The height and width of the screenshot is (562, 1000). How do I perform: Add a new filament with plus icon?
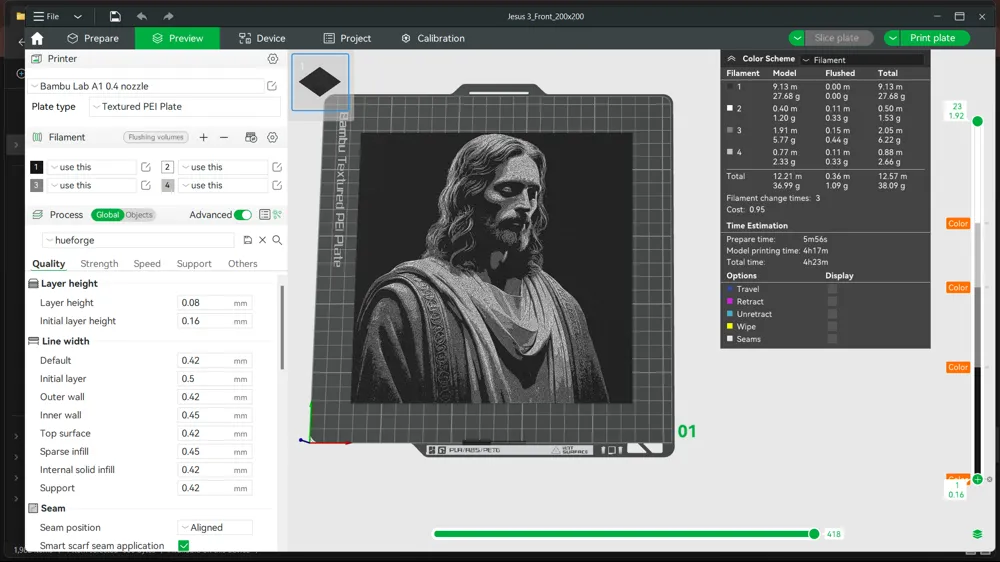[x=203, y=137]
